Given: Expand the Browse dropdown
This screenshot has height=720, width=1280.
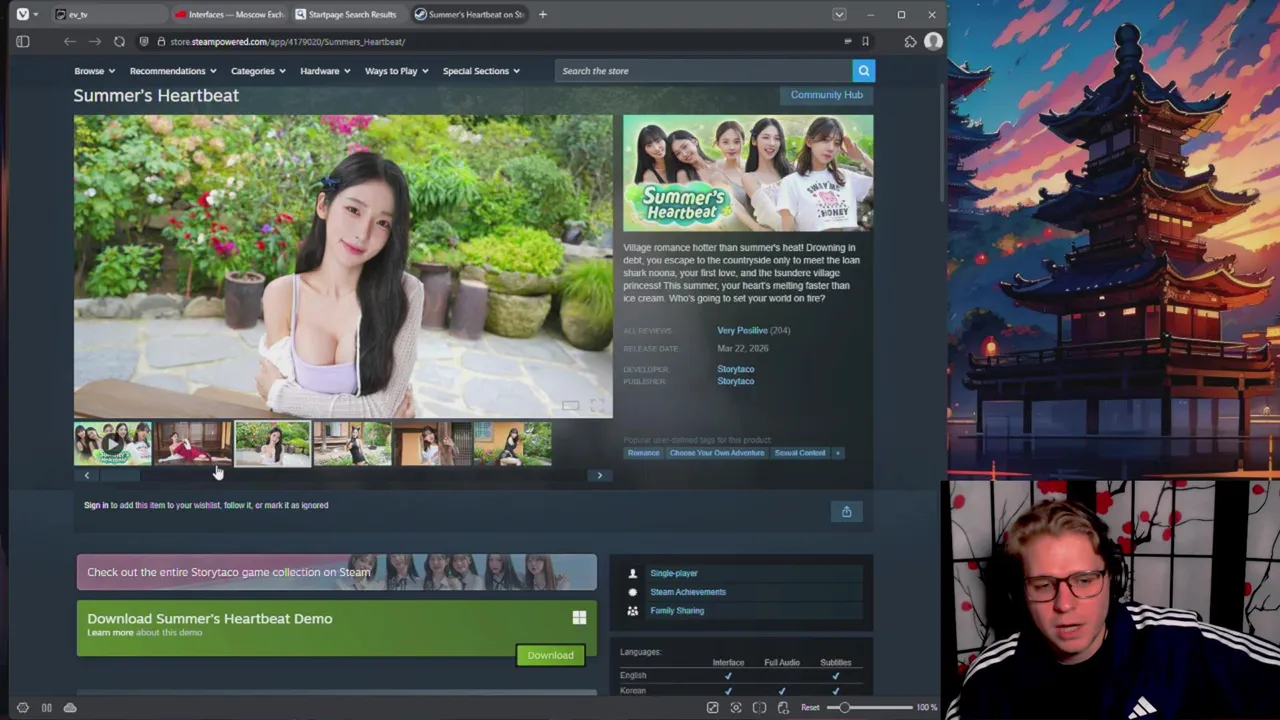Looking at the screenshot, I should [94, 71].
